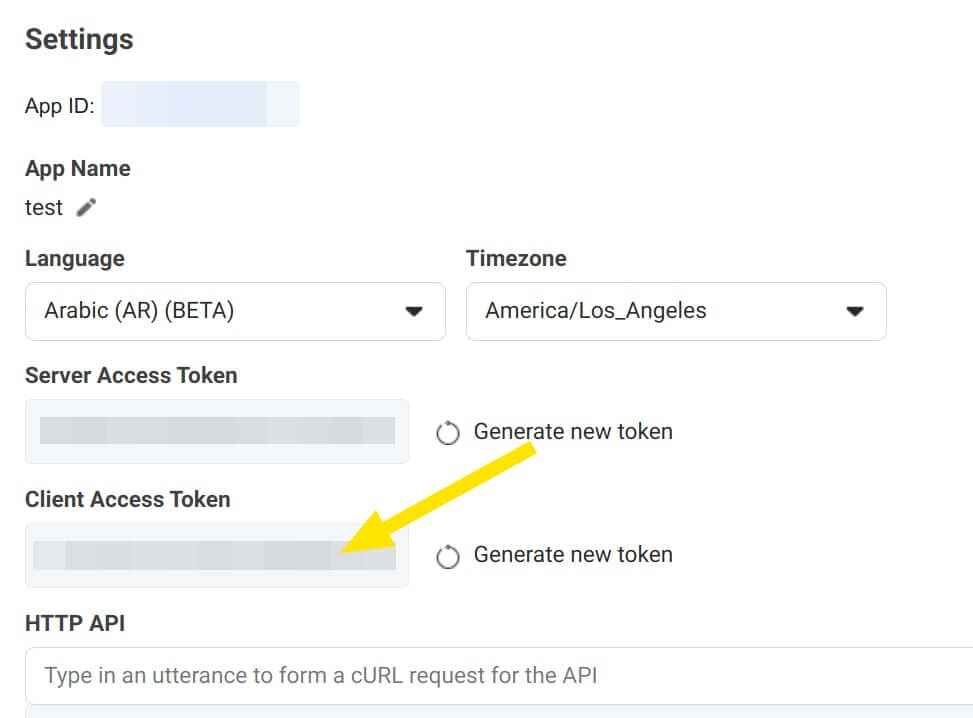Click the Client Access Token label

tap(127, 499)
